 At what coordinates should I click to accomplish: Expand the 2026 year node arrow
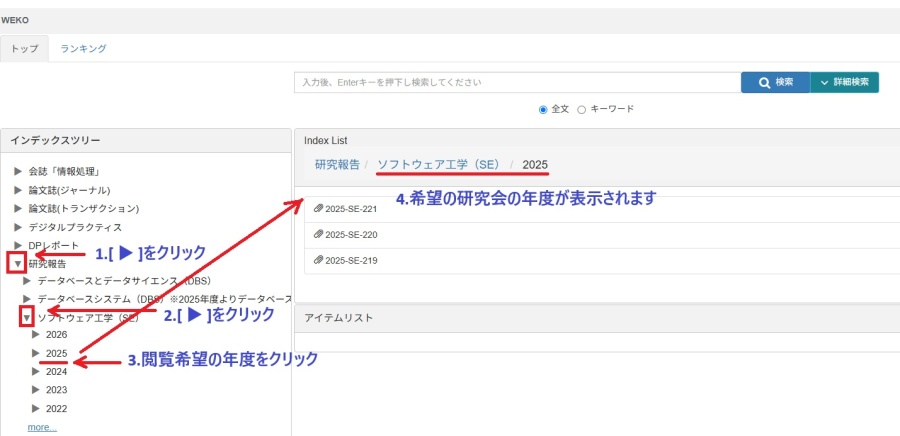pos(36,334)
